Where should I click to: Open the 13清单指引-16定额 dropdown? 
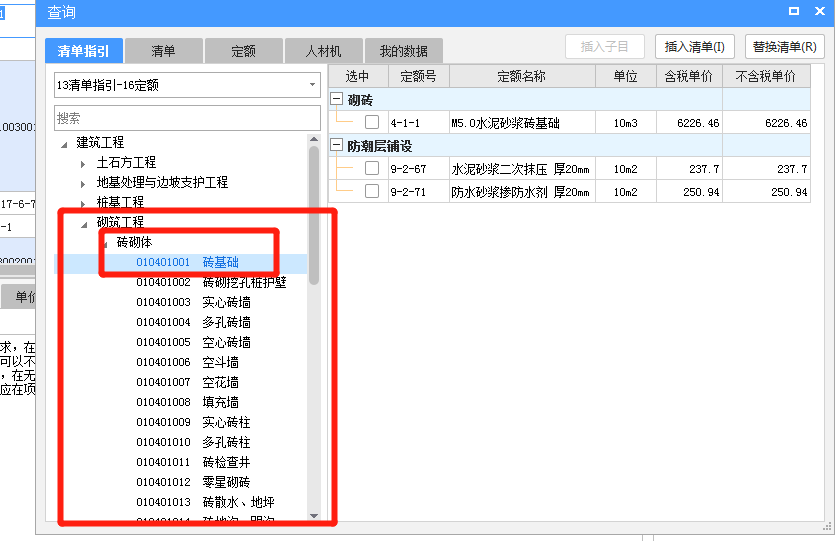click(x=187, y=85)
